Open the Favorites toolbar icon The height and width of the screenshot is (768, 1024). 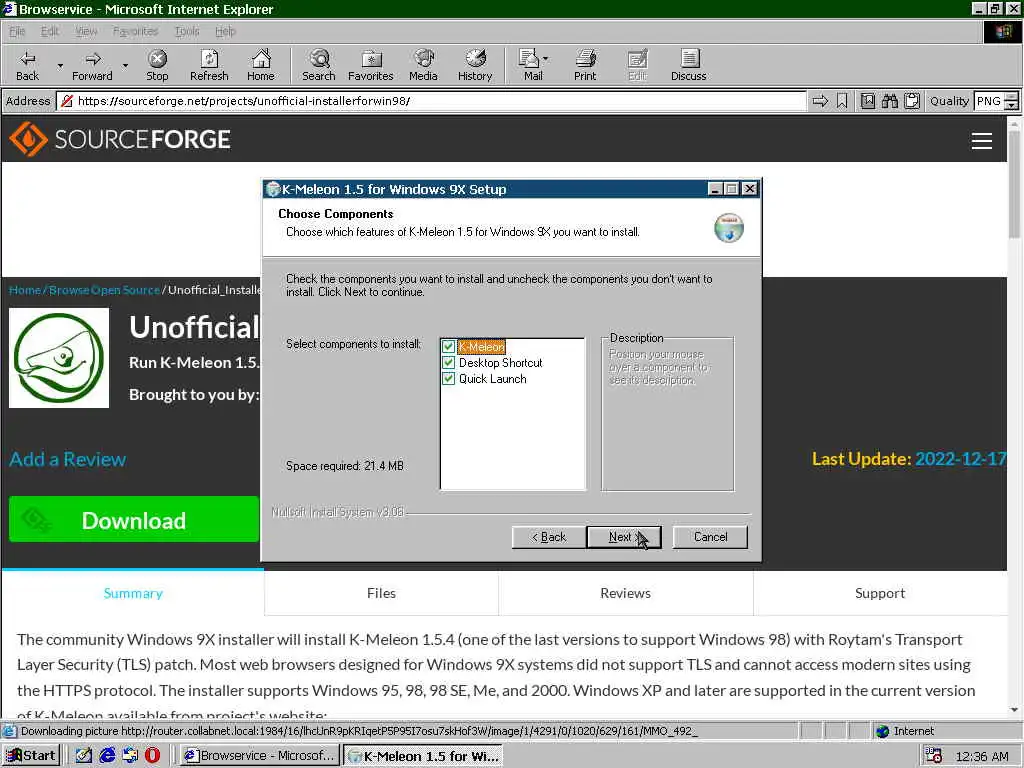point(371,65)
